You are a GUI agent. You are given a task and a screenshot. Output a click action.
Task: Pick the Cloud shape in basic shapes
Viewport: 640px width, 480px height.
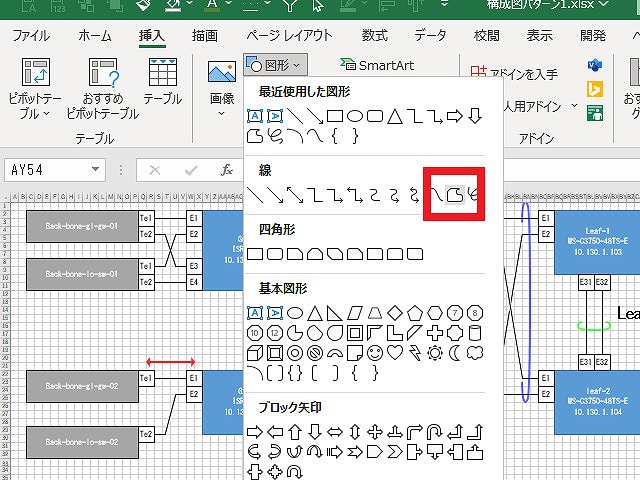pos(475,352)
